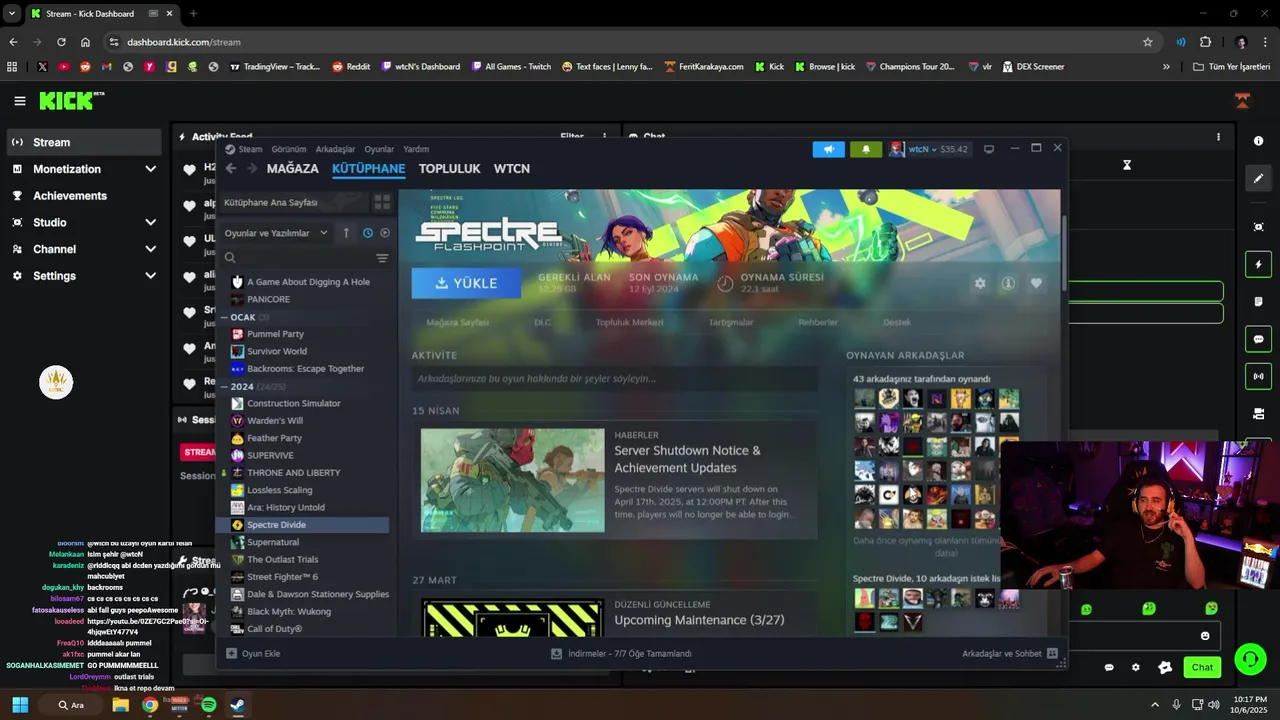Click Oyun Ekle button
This screenshot has height=720, width=1280.
[253, 653]
